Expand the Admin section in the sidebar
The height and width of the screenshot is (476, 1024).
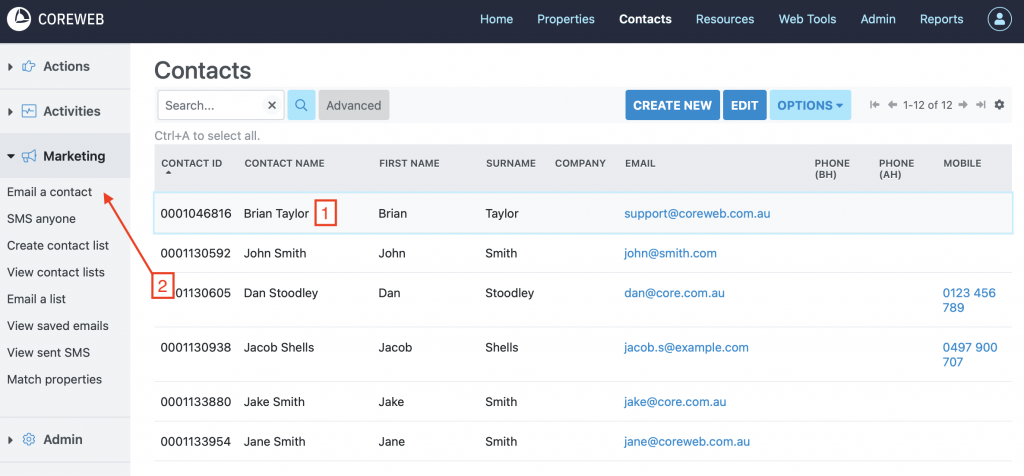[62, 439]
